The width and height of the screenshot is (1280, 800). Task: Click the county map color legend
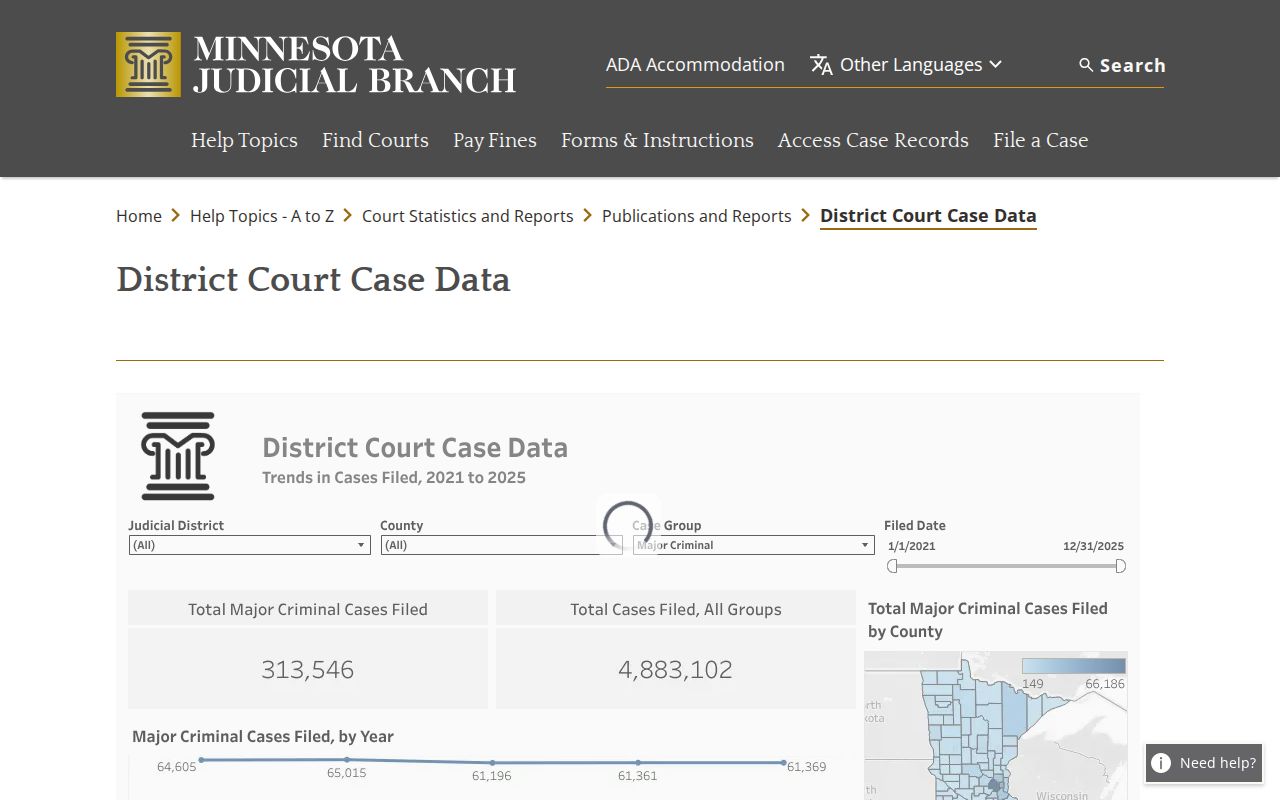pos(1073,665)
